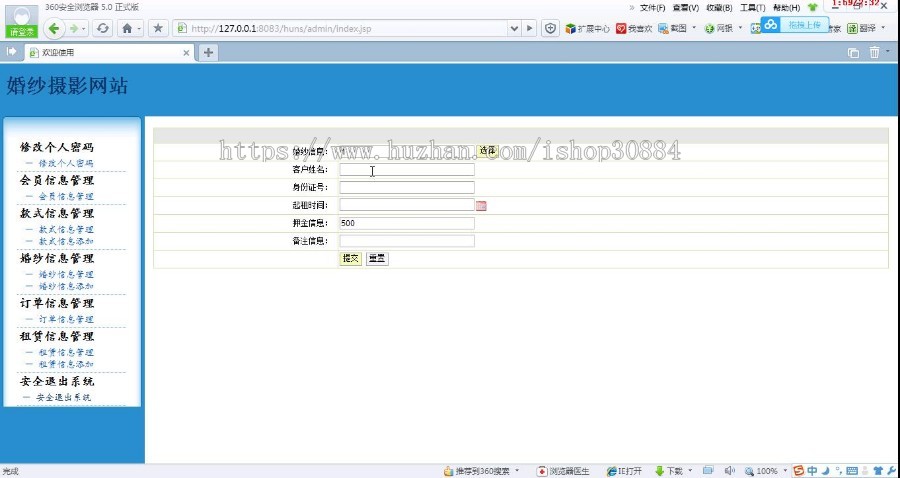Expand the » overflow chevron before 文件
Screen dimensions: 900x478
point(632,7)
